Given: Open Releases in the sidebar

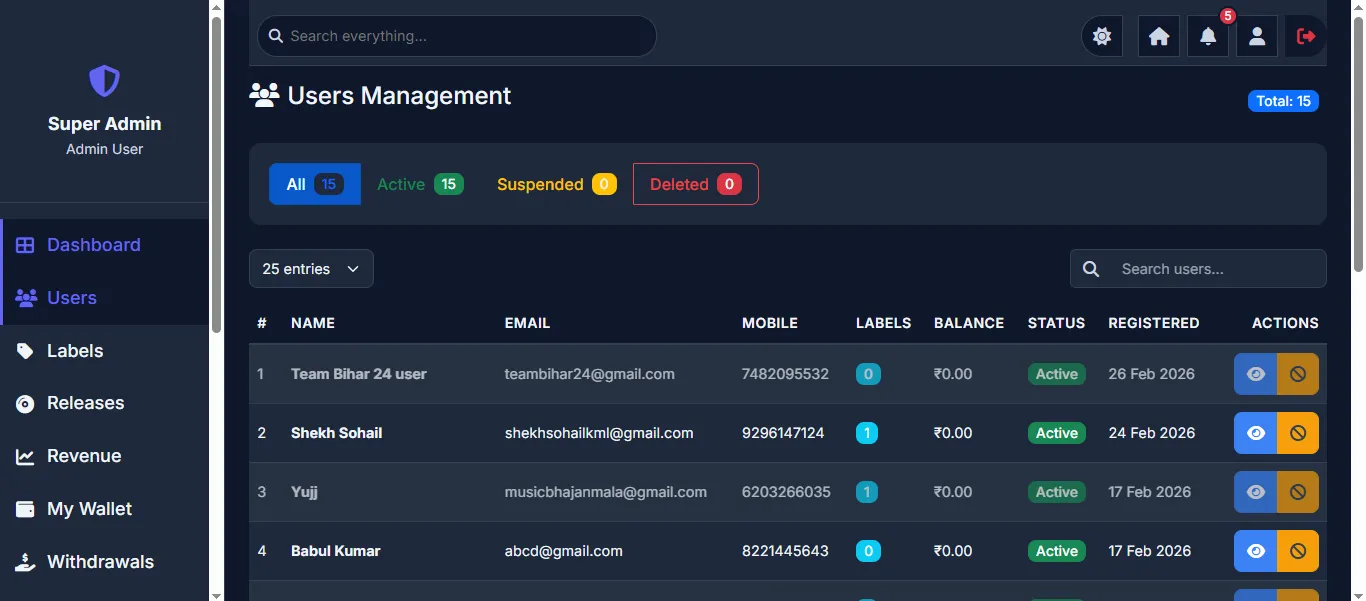Looking at the screenshot, I should 105,403.
